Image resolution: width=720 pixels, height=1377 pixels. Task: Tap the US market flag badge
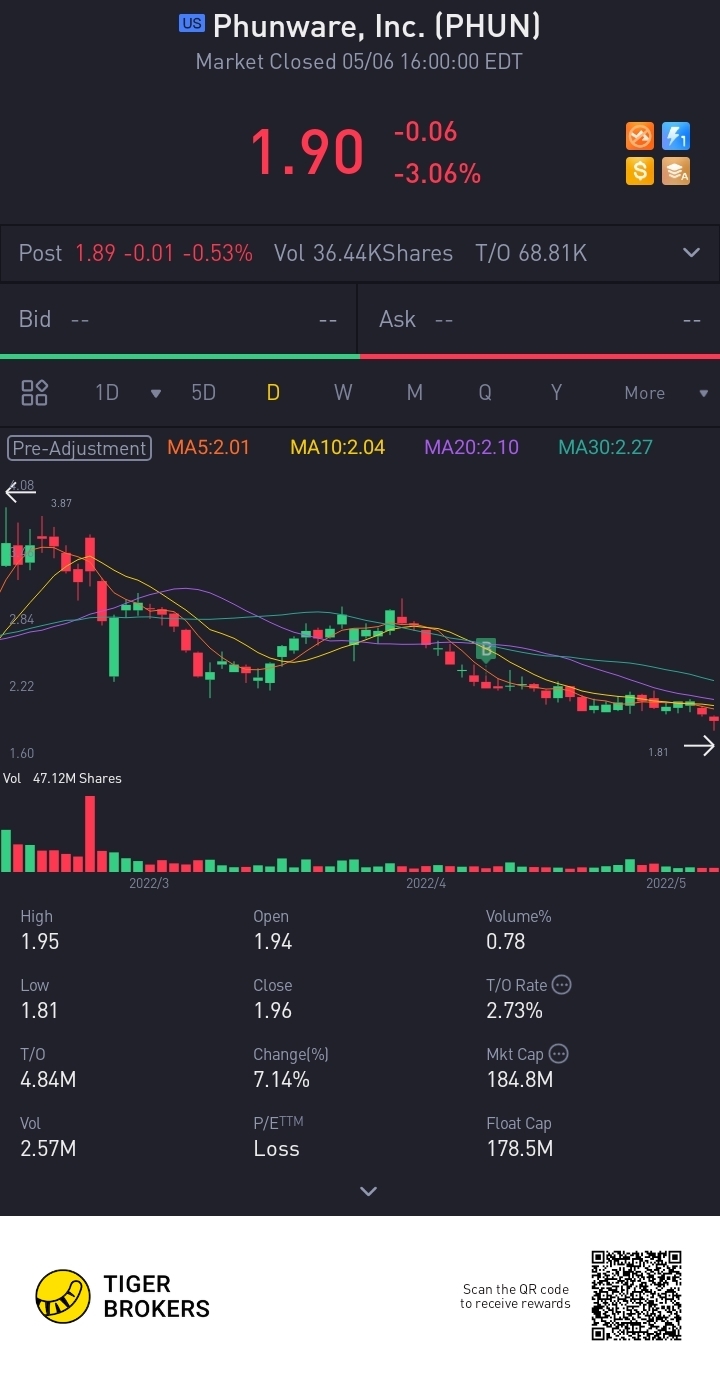tap(191, 23)
